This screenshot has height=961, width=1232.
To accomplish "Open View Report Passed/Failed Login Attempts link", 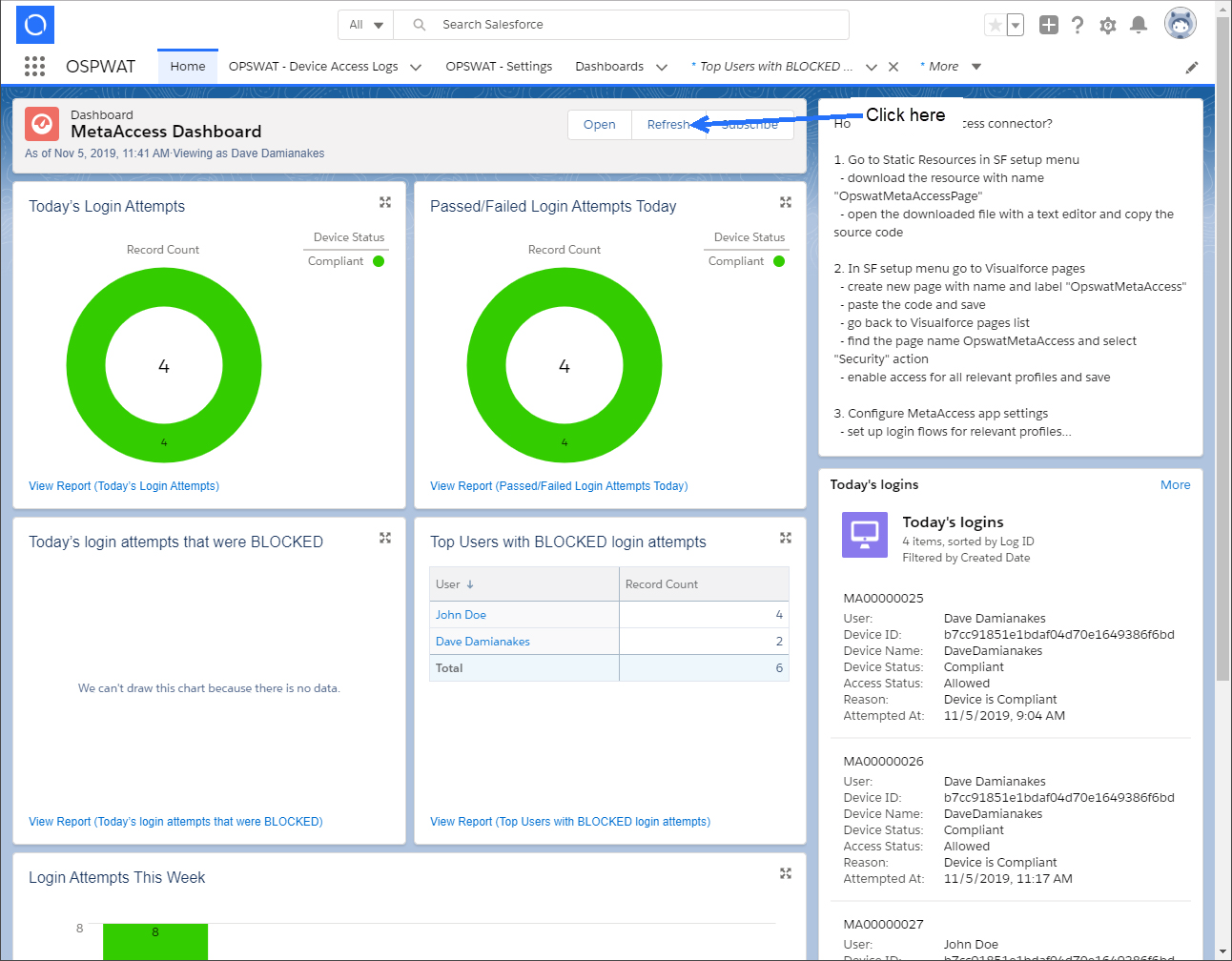I will point(559,486).
